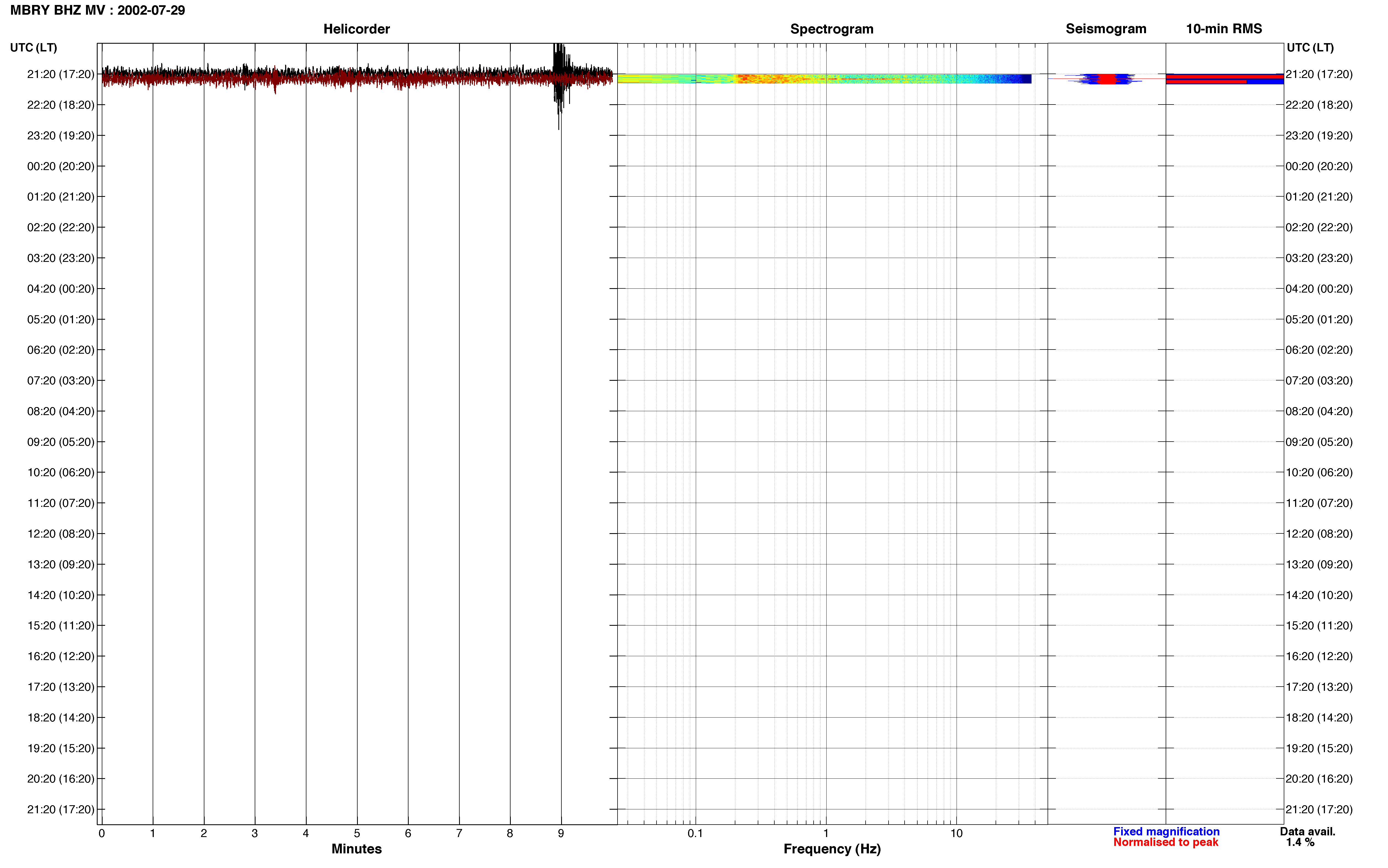
Task: Click the right 23:20 (19:20) time label
Action: 1319,135
